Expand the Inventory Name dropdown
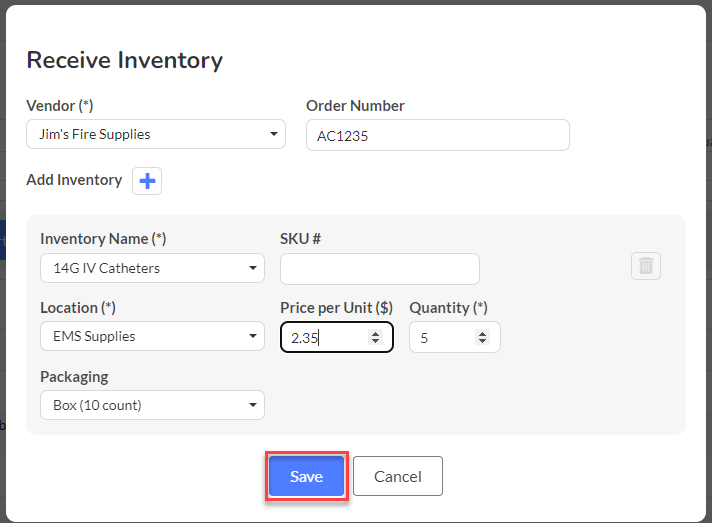 click(x=152, y=268)
